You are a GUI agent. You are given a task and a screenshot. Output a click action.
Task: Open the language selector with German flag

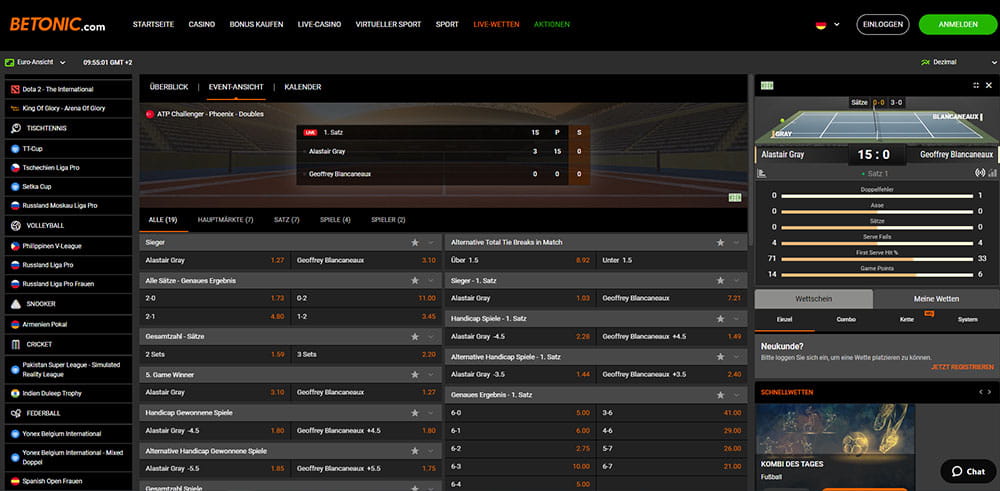pos(828,25)
